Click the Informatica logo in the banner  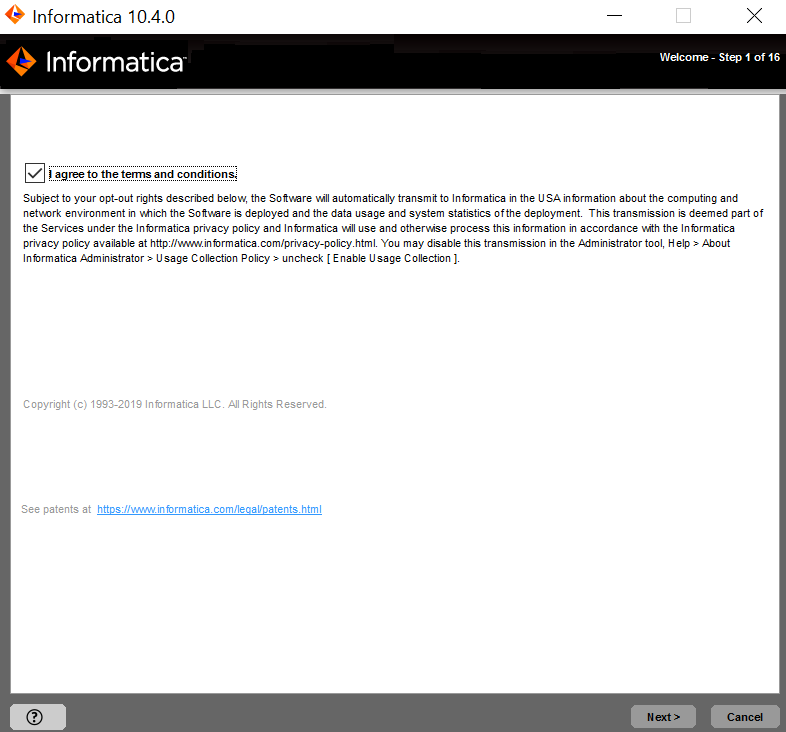pos(96,62)
